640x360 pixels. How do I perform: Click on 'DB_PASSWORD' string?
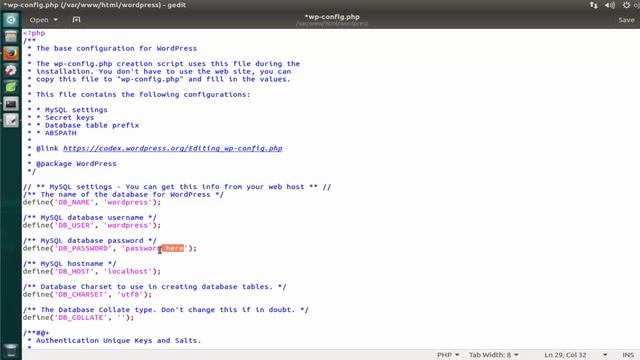83,248
